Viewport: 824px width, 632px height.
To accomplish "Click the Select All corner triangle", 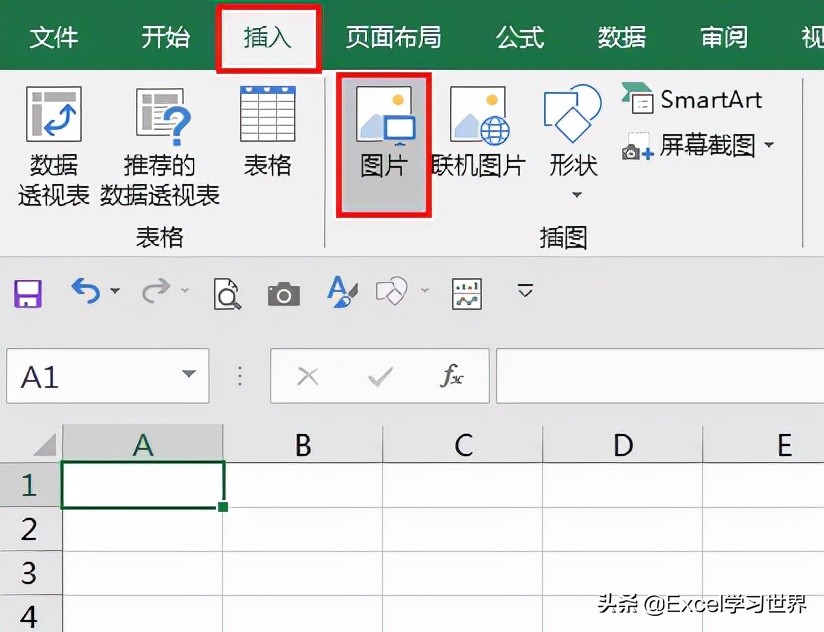I will 46,444.
